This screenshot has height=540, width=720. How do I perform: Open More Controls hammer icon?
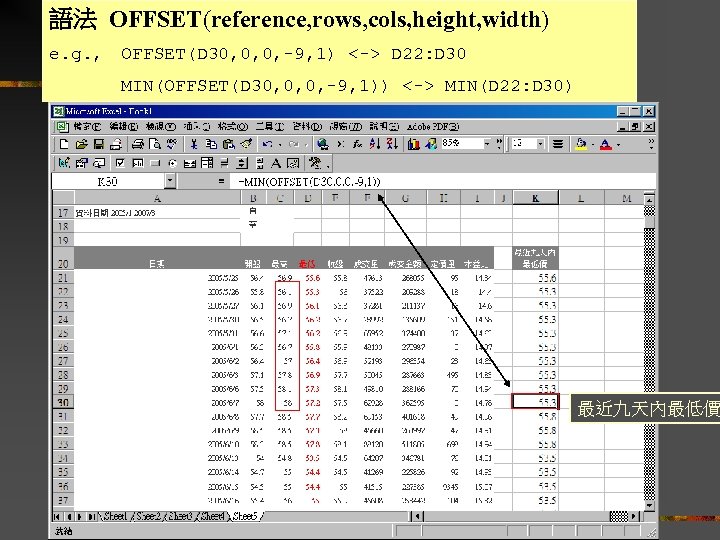[x=315, y=163]
